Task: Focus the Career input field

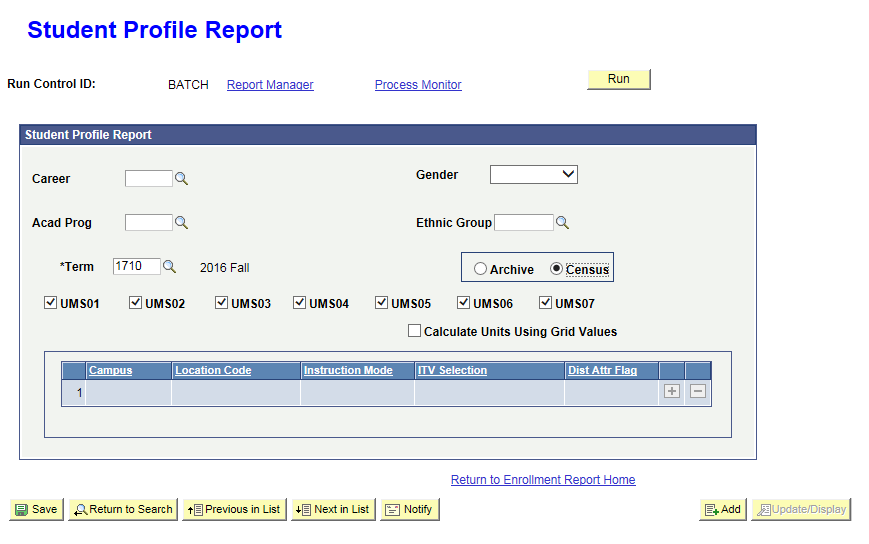Action: coord(149,178)
